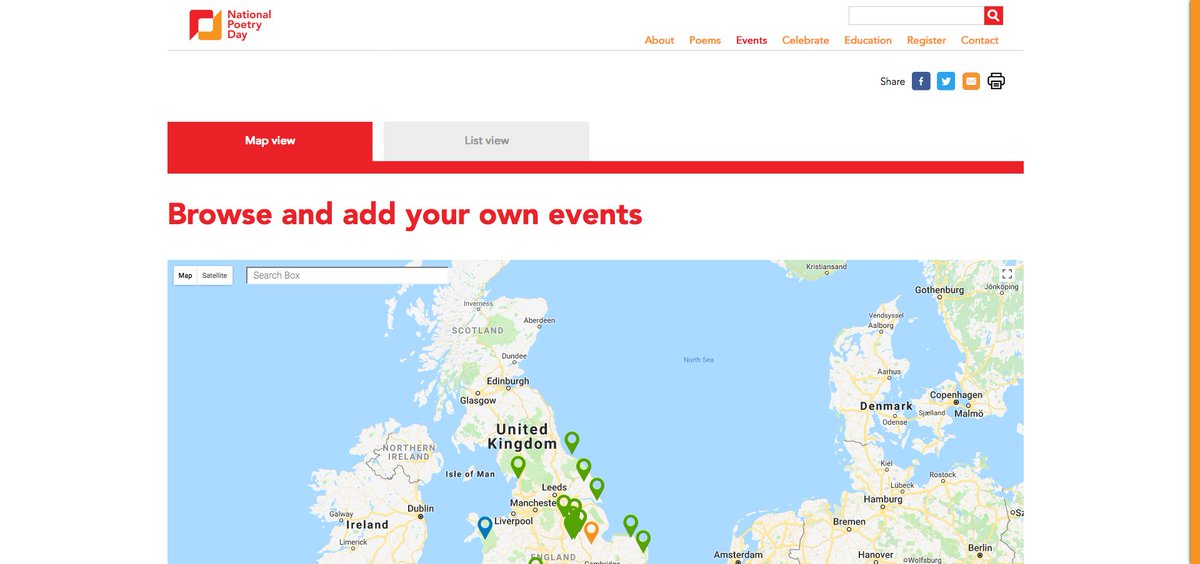Click the Inverness label on map

point(478,304)
